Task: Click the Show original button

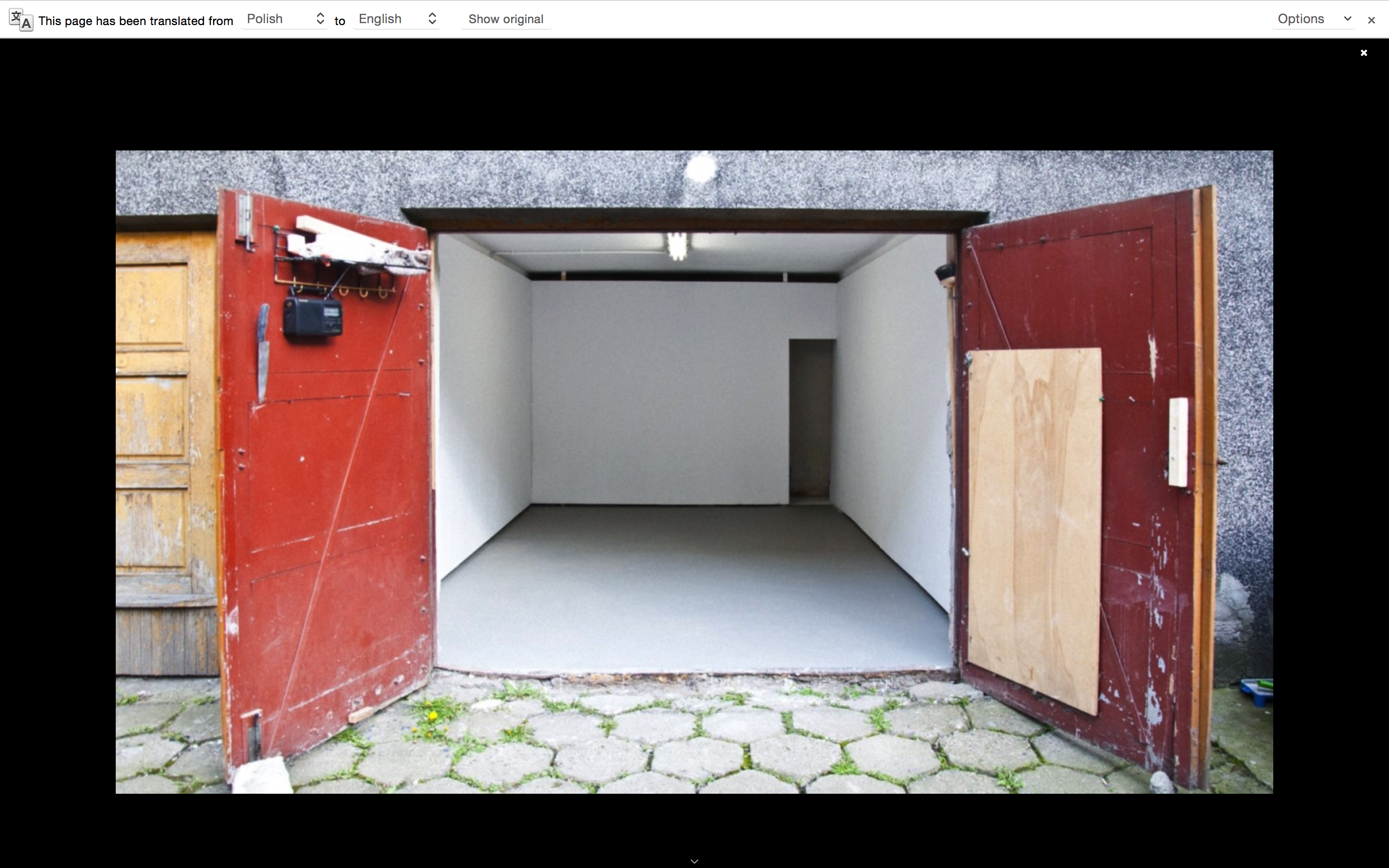Action: click(x=505, y=19)
